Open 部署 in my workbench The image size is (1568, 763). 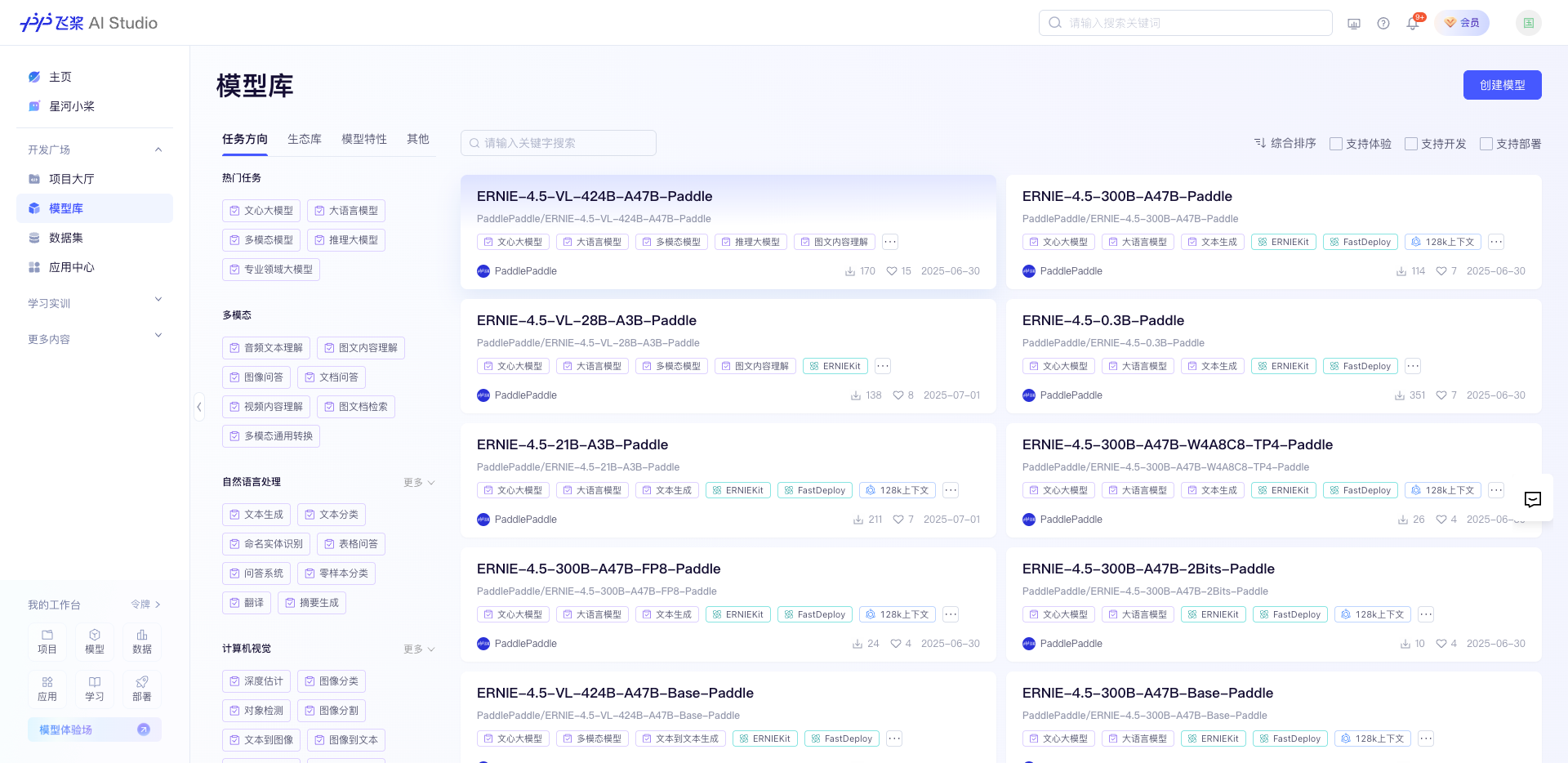point(142,689)
